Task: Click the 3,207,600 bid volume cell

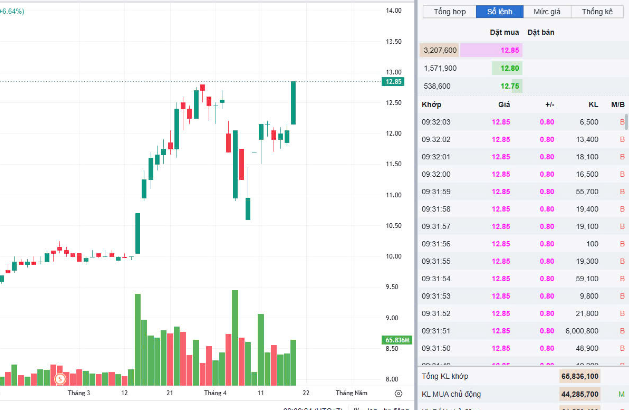Action: pyautogui.click(x=441, y=50)
